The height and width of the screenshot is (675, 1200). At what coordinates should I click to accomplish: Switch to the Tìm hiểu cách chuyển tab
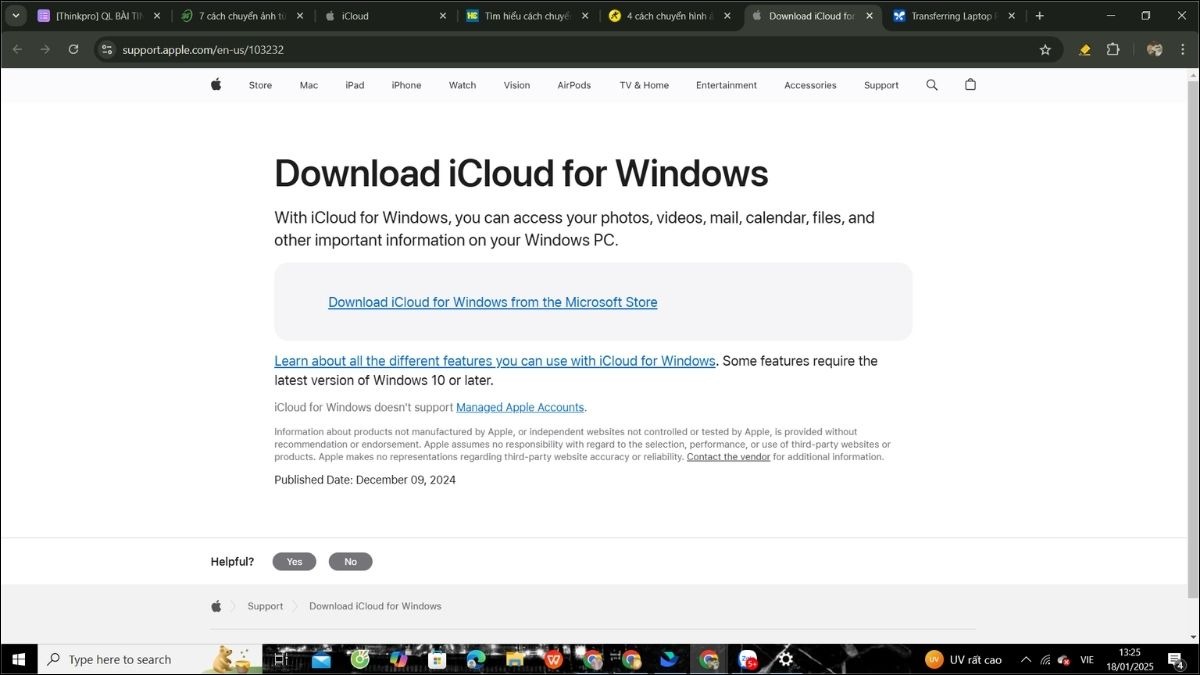[528, 16]
